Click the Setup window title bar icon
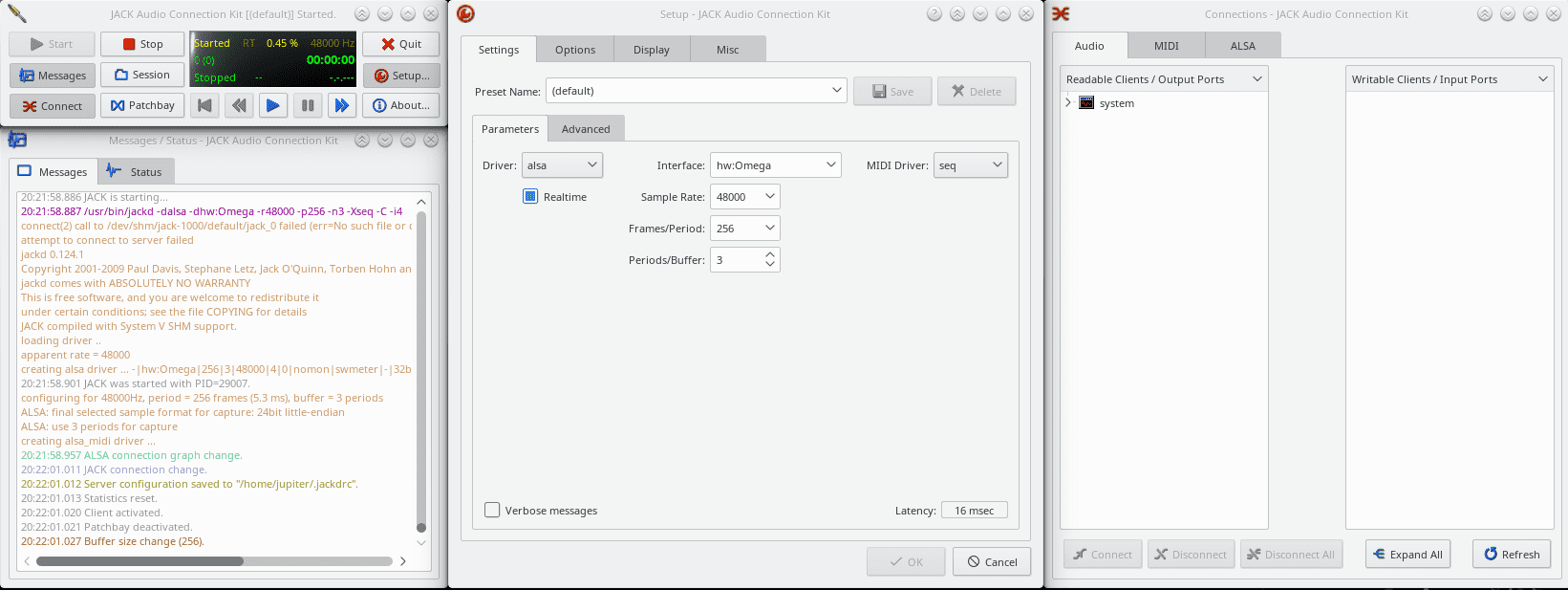 click(465, 13)
